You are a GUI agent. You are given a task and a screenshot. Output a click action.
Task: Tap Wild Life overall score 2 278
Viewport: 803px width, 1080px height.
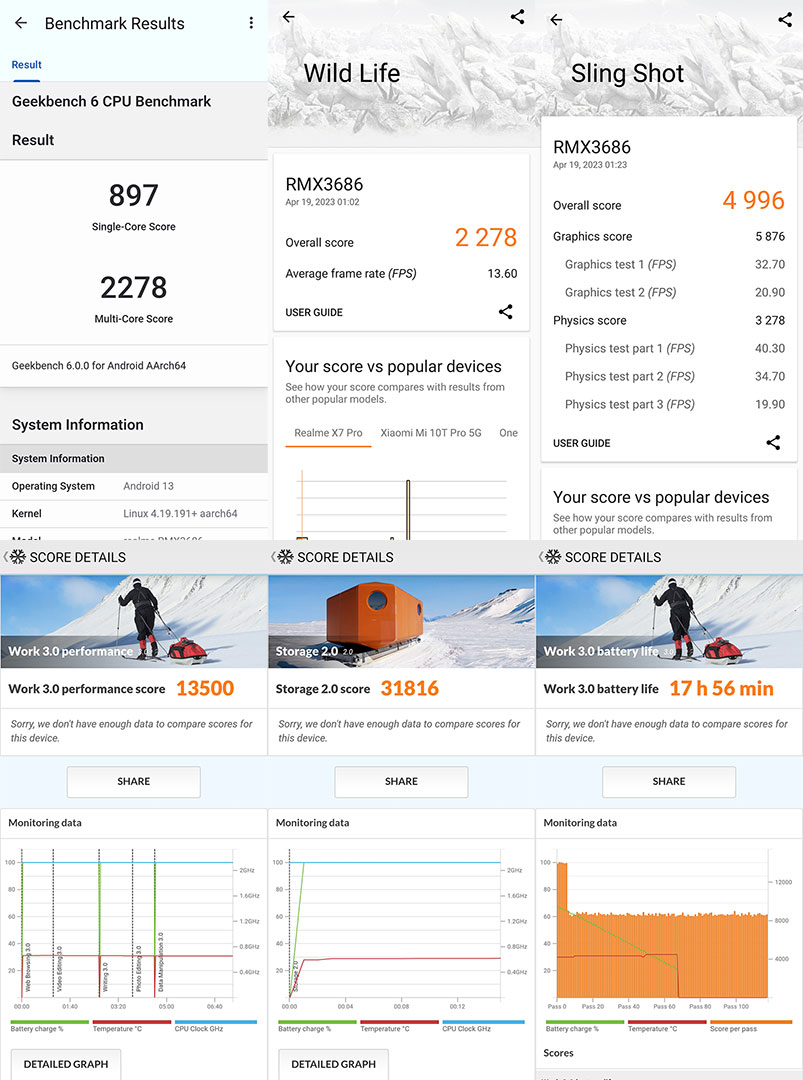pos(486,238)
